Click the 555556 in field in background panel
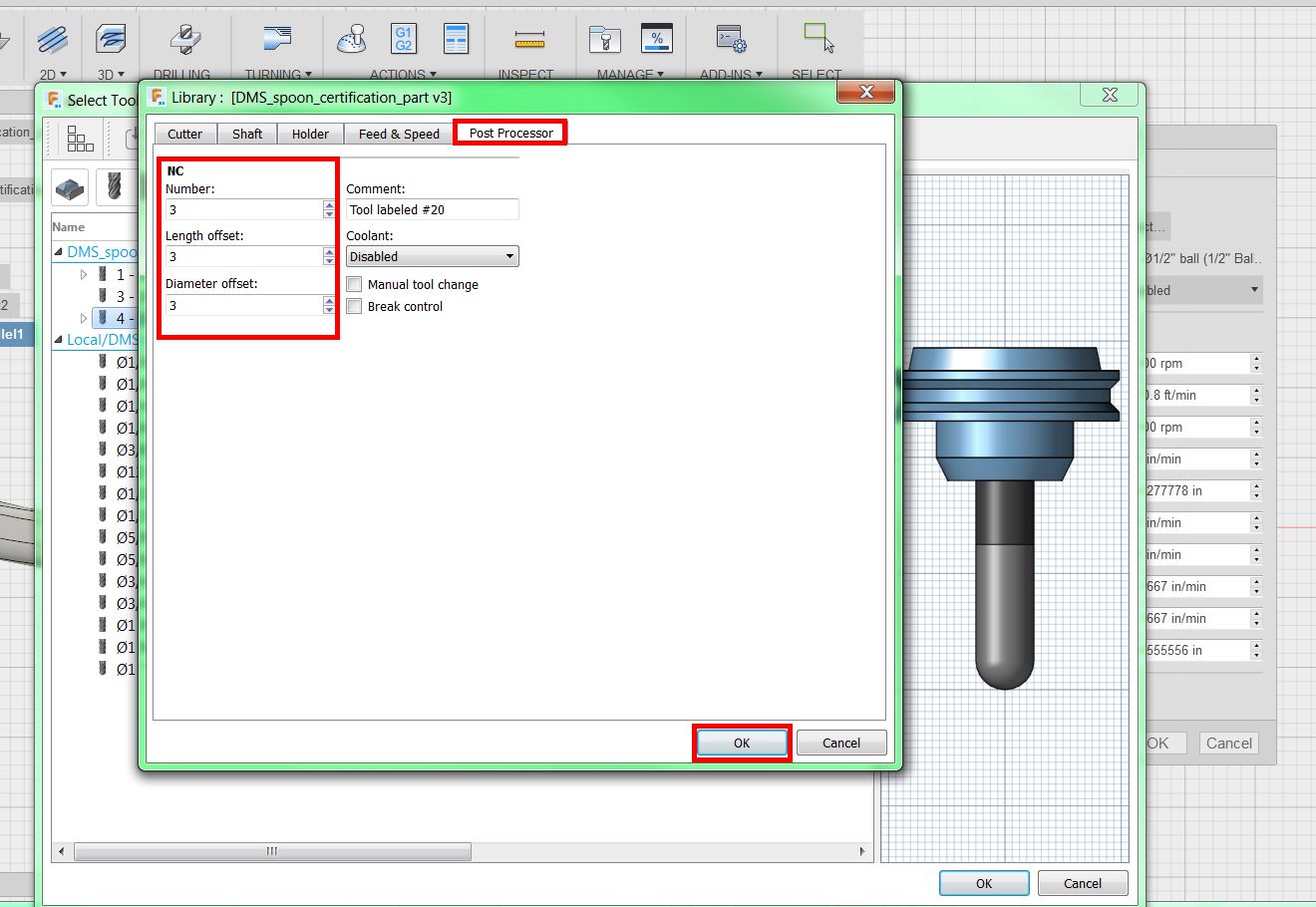The height and width of the screenshot is (907, 1316). [1196, 650]
